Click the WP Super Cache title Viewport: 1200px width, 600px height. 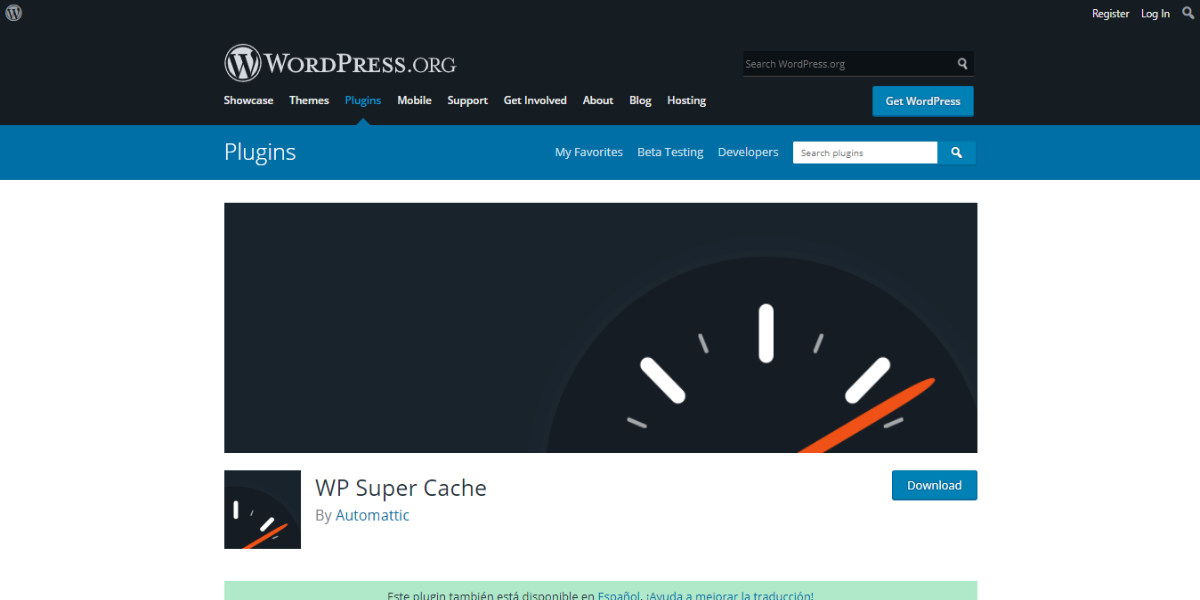tap(401, 488)
